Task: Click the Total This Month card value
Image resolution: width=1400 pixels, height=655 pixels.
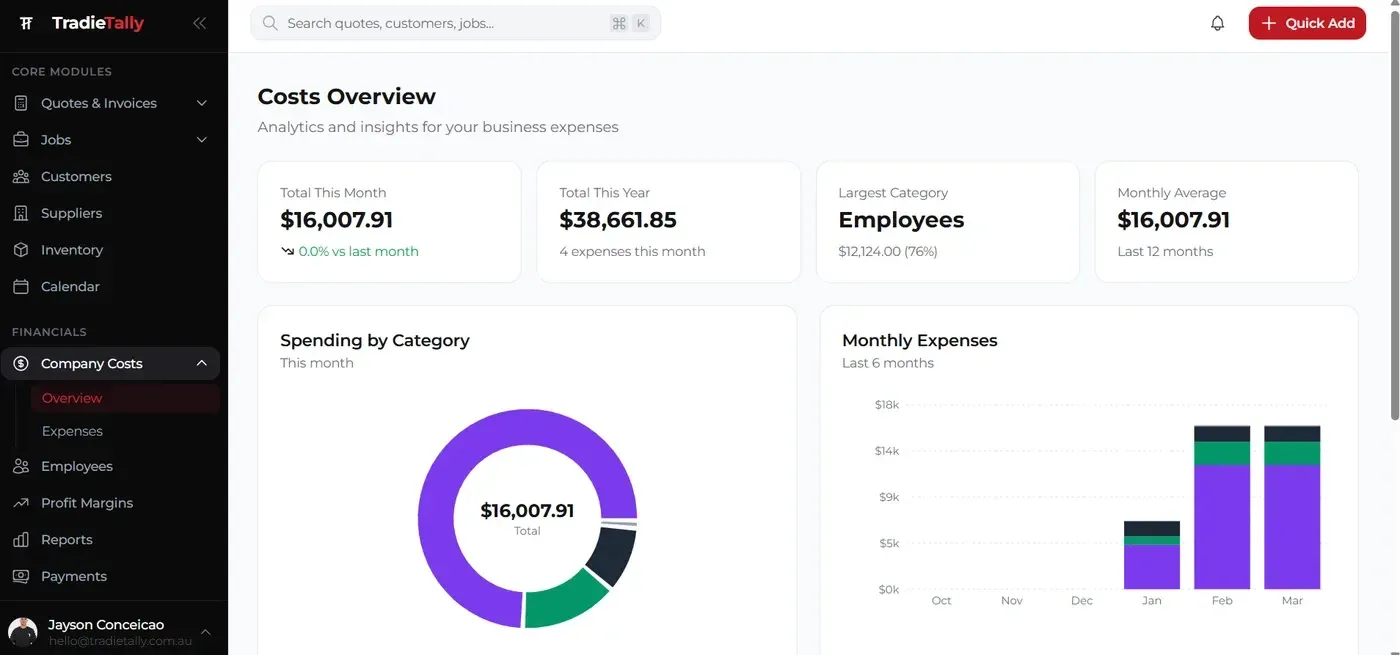Action: pos(336,220)
